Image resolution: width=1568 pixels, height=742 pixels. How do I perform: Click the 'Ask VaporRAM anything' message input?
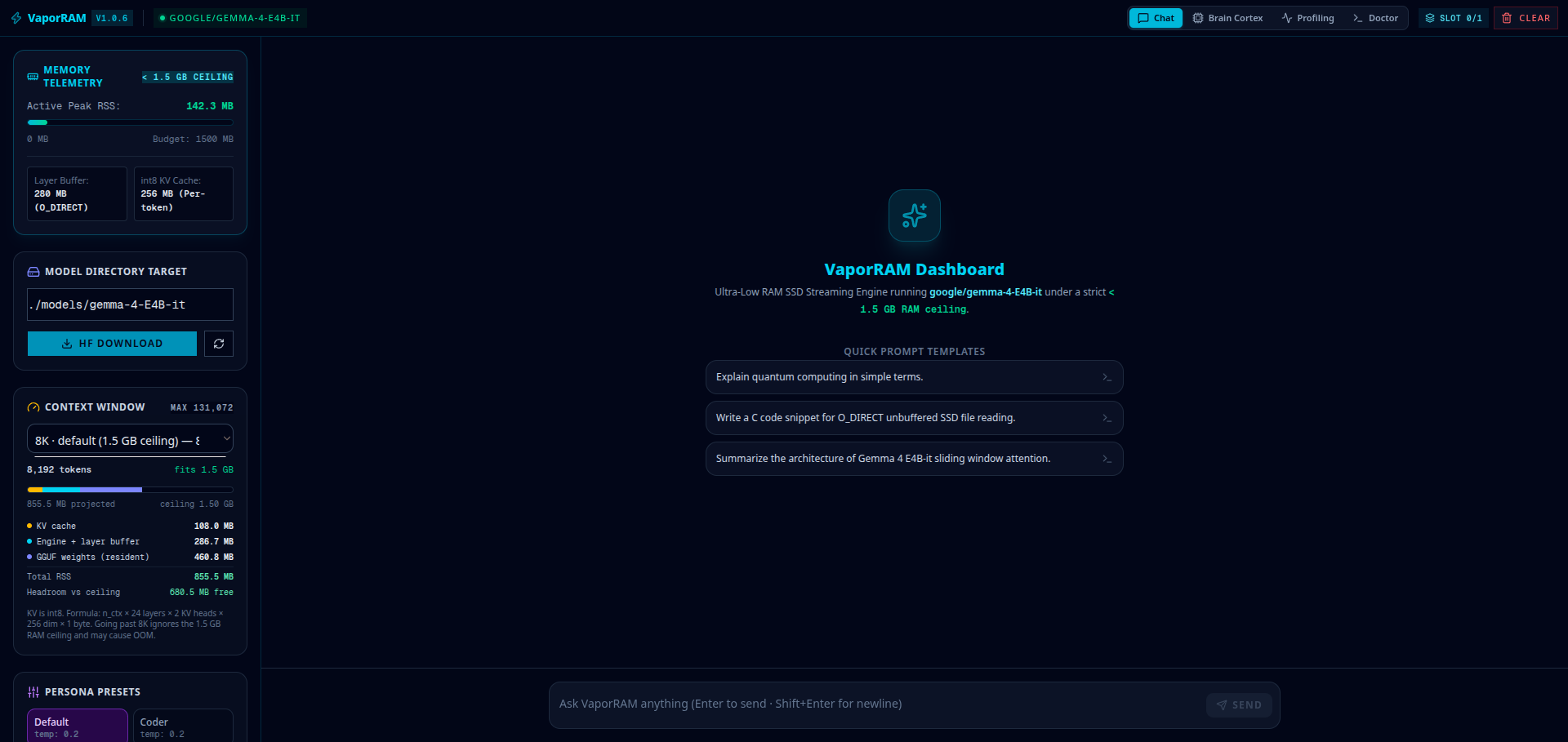(878, 704)
